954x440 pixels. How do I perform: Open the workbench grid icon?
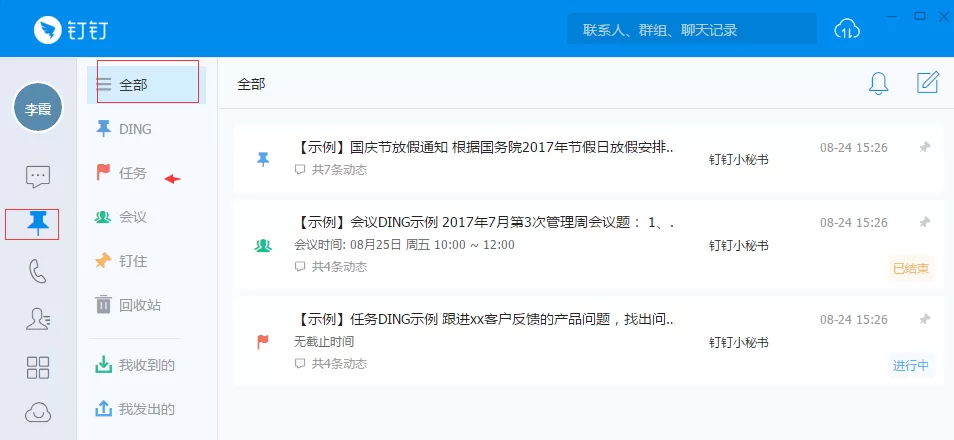click(38, 367)
